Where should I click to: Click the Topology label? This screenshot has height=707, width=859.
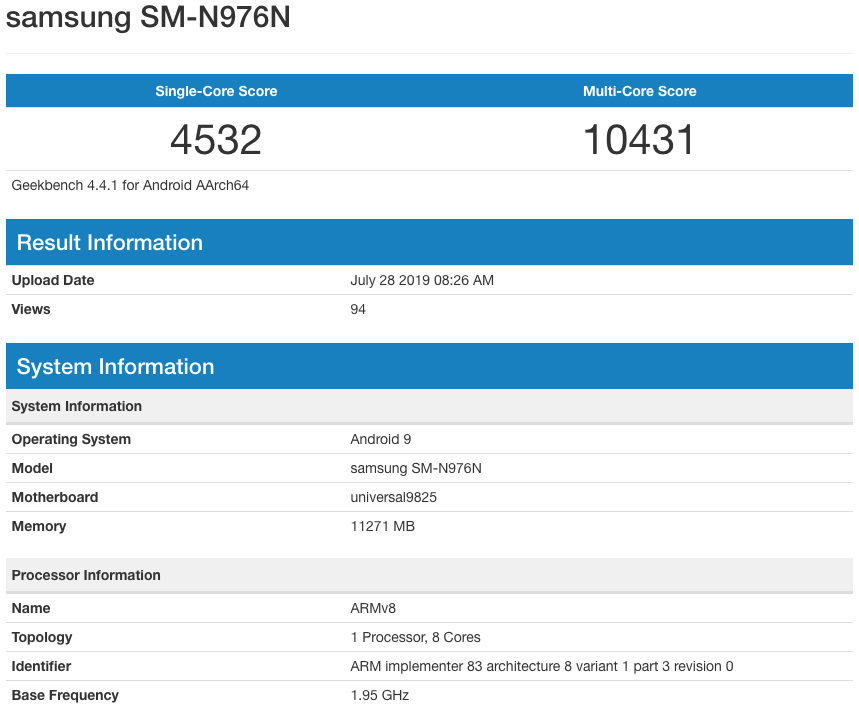[42, 637]
